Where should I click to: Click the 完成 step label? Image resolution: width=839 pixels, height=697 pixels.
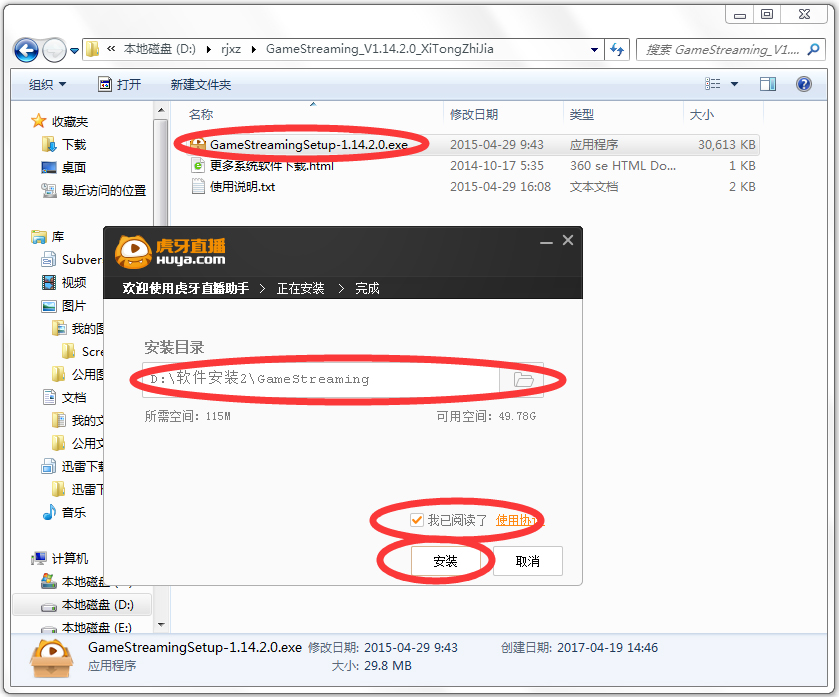tap(367, 288)
